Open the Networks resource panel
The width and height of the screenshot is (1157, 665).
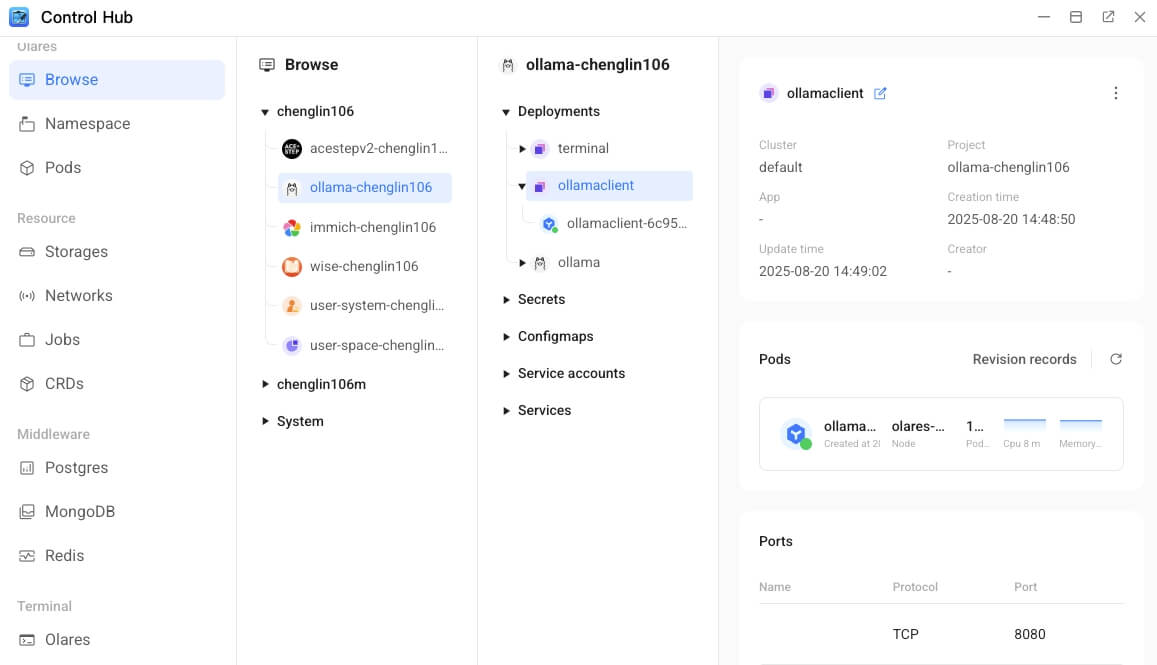[78, 295]
